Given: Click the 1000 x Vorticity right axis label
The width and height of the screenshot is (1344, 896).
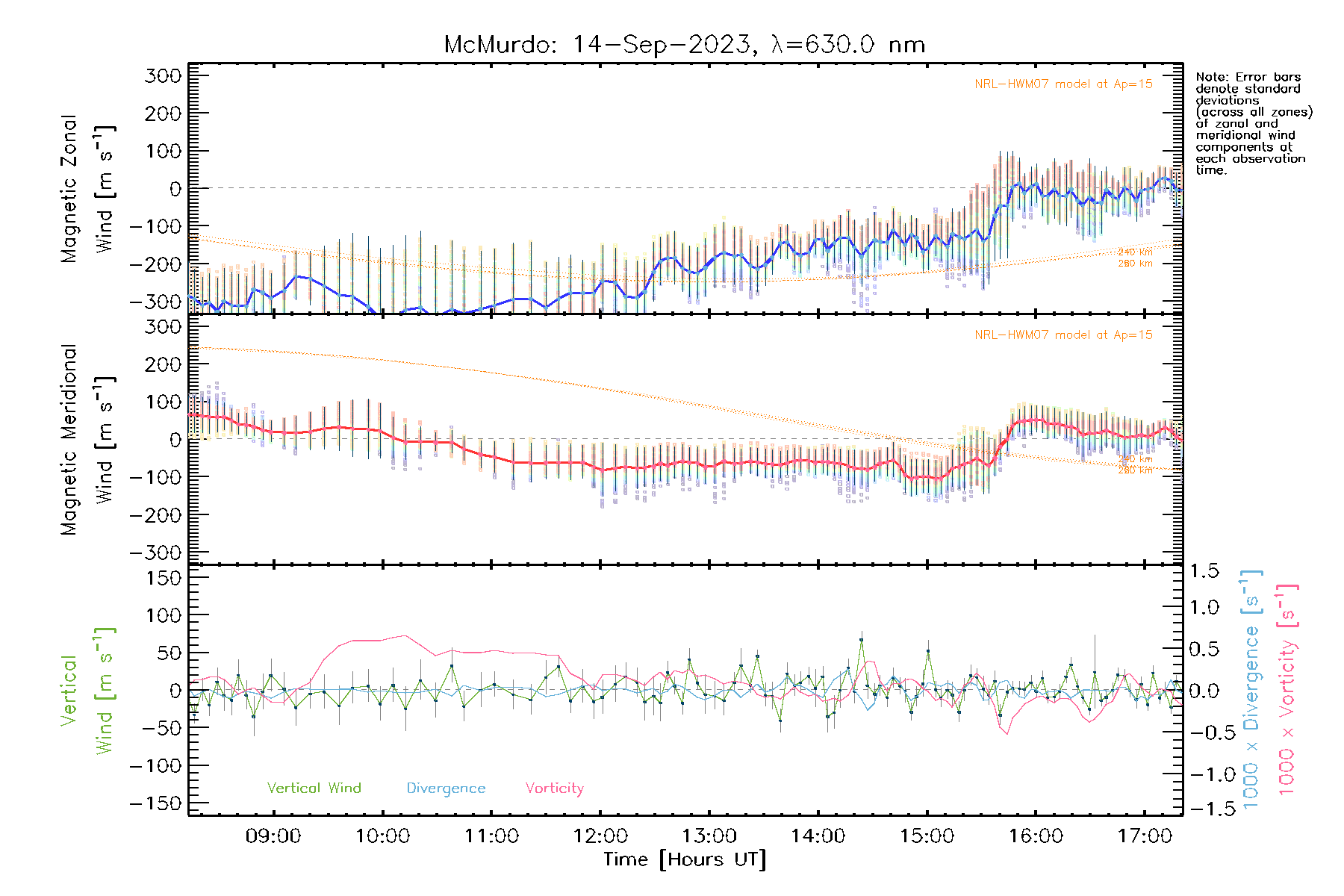Looking at the screenshot, I should click(1287, 688).
